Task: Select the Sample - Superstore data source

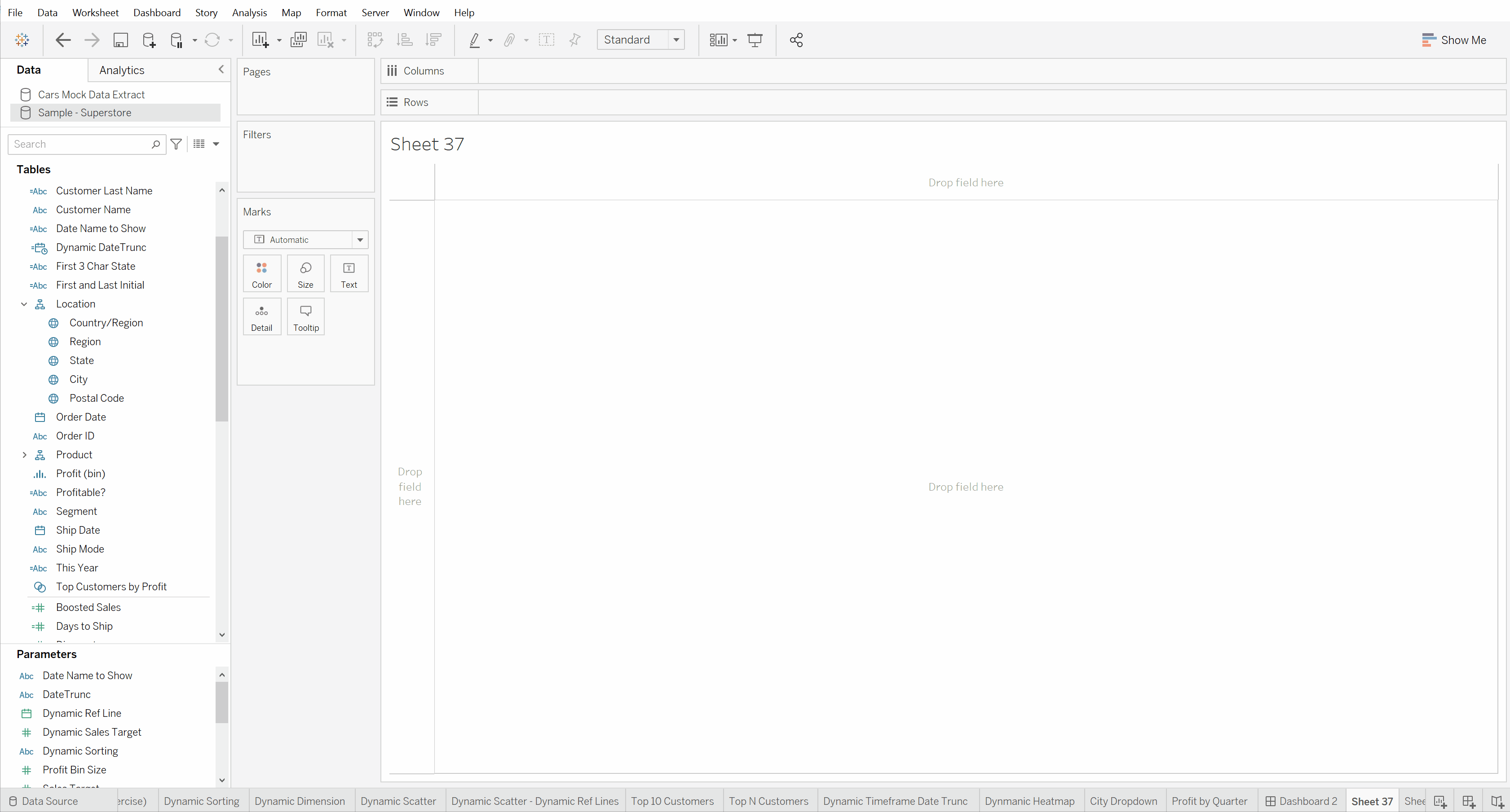Action: coord(115,113)
